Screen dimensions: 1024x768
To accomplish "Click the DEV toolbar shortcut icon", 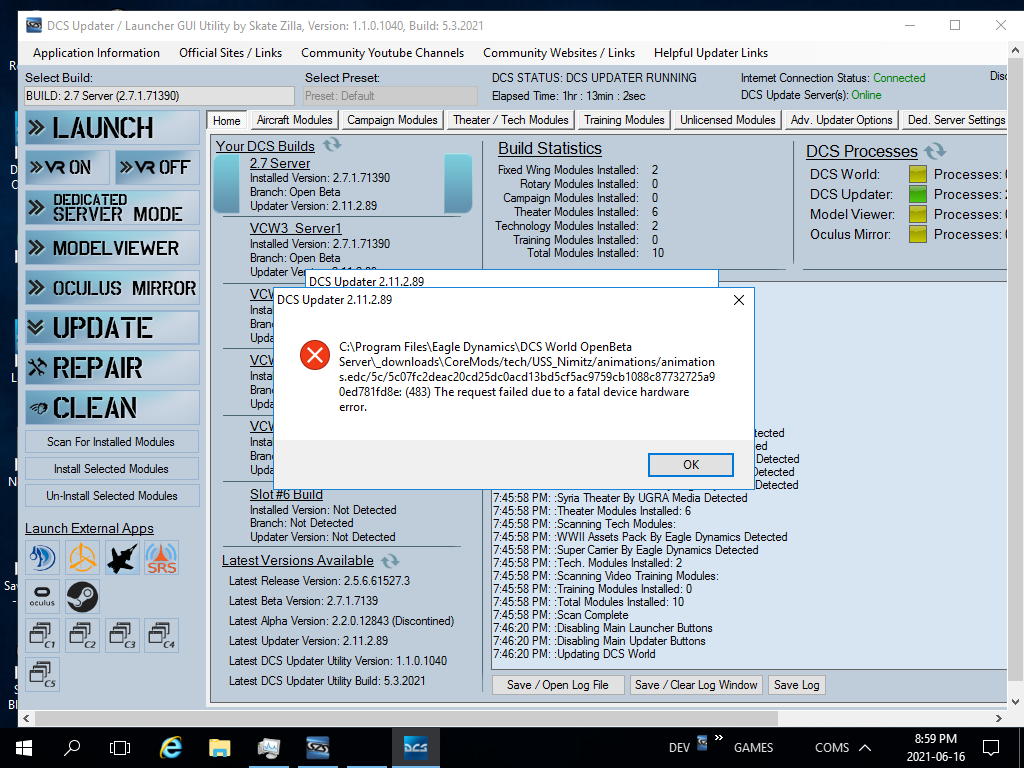I will click(x=703, y=743).
